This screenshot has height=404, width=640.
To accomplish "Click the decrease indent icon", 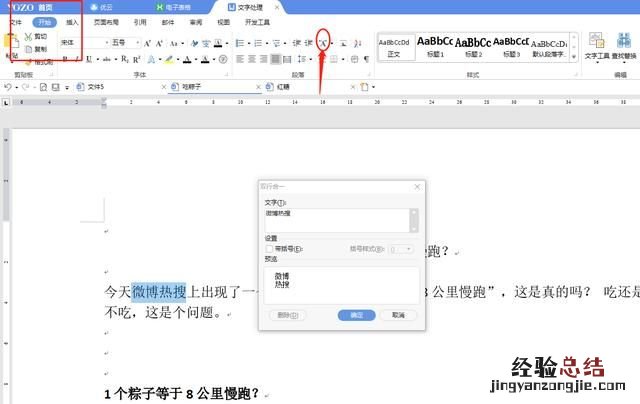I will click(x=297, y=43).
